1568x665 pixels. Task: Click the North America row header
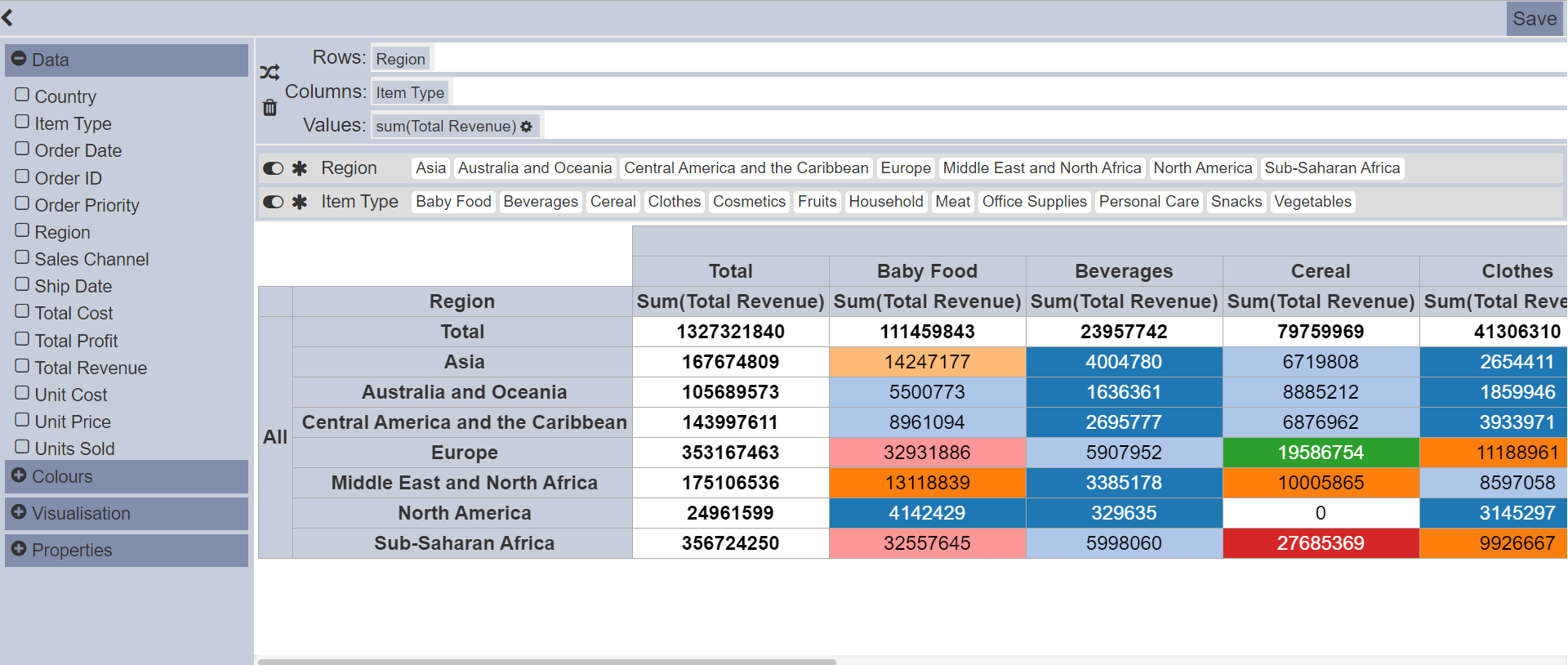[463, 513]
